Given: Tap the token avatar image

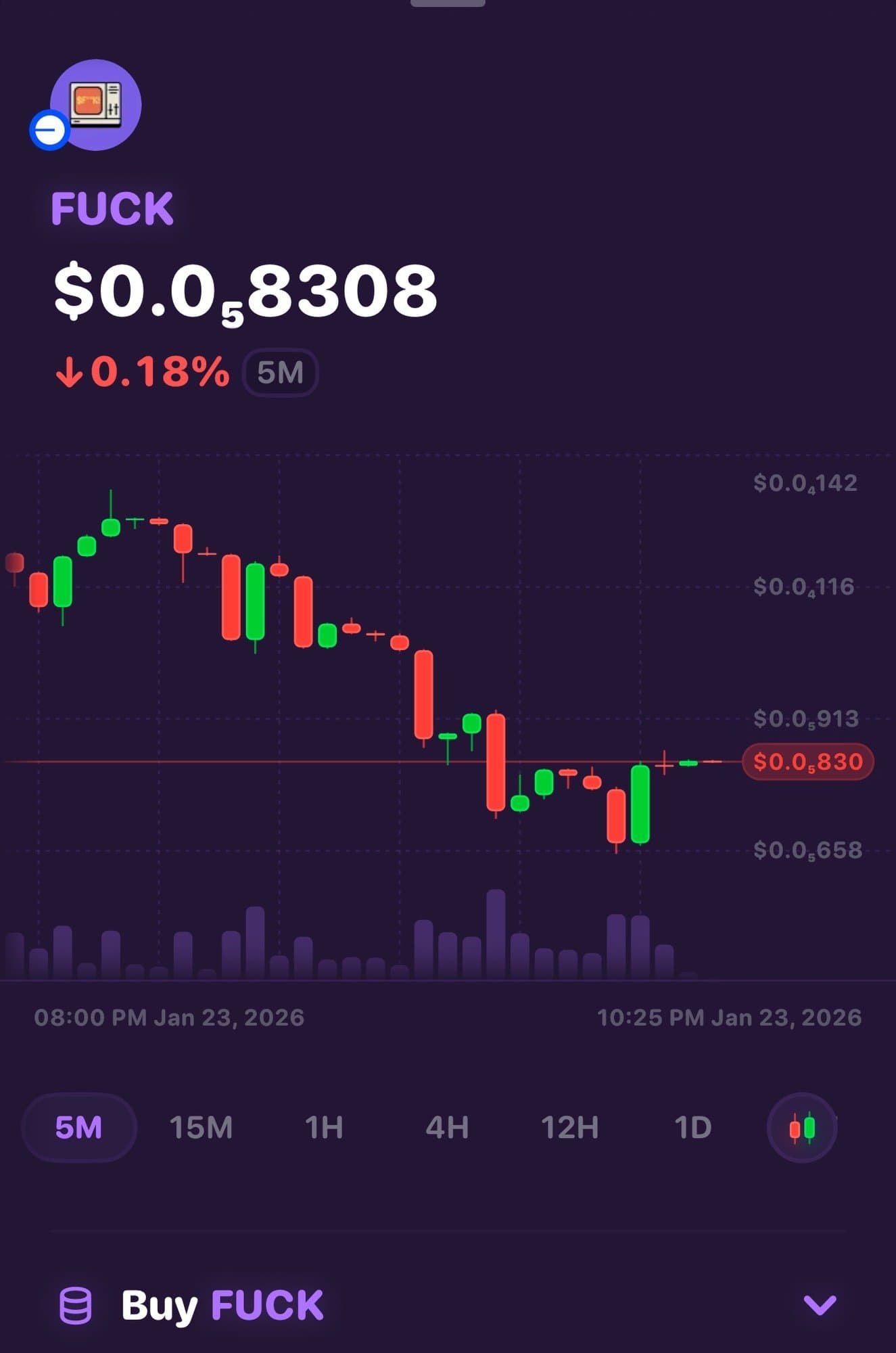Looking at the screenshot, I should [96, 105].
